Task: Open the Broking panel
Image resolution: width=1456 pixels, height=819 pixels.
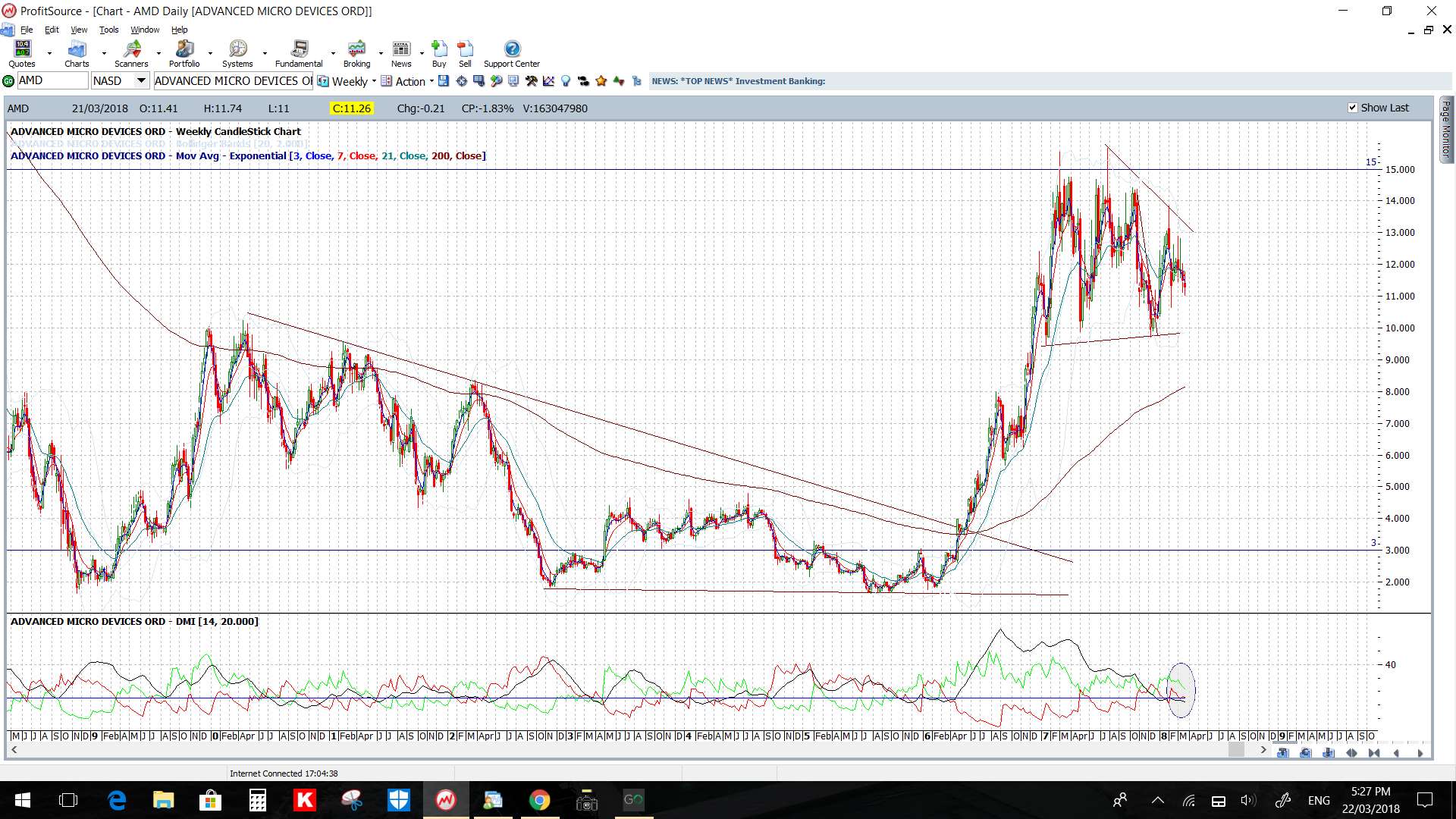Action: tap(356, 54)
